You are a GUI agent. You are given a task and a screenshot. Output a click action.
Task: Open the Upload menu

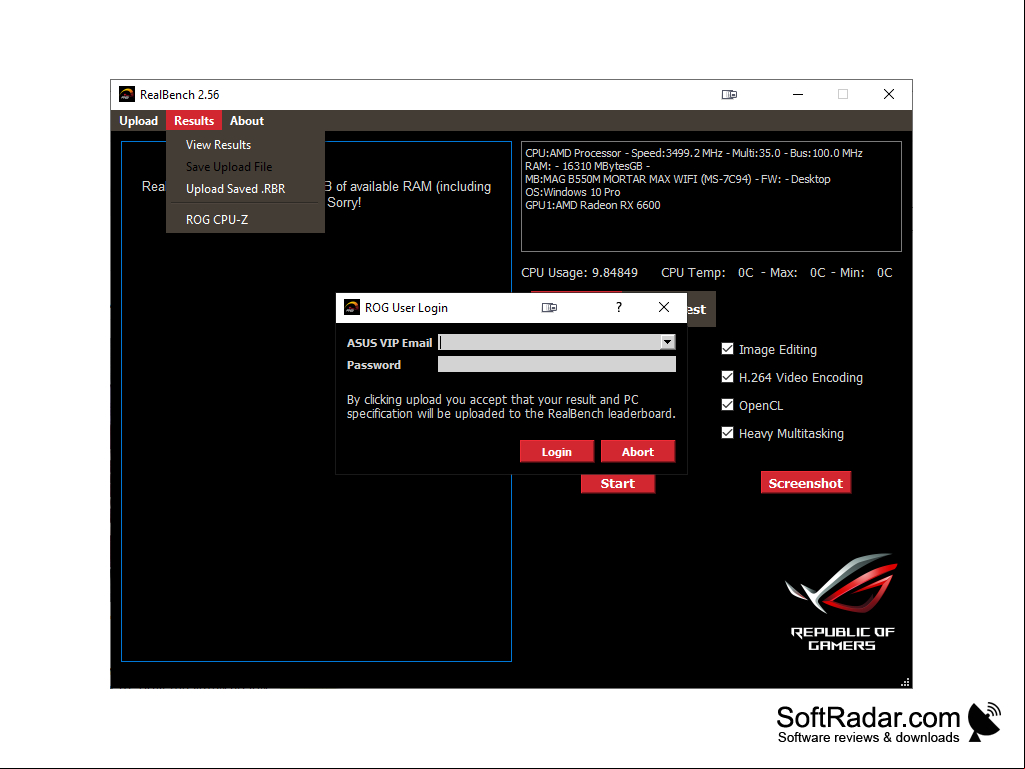(139, 121)
